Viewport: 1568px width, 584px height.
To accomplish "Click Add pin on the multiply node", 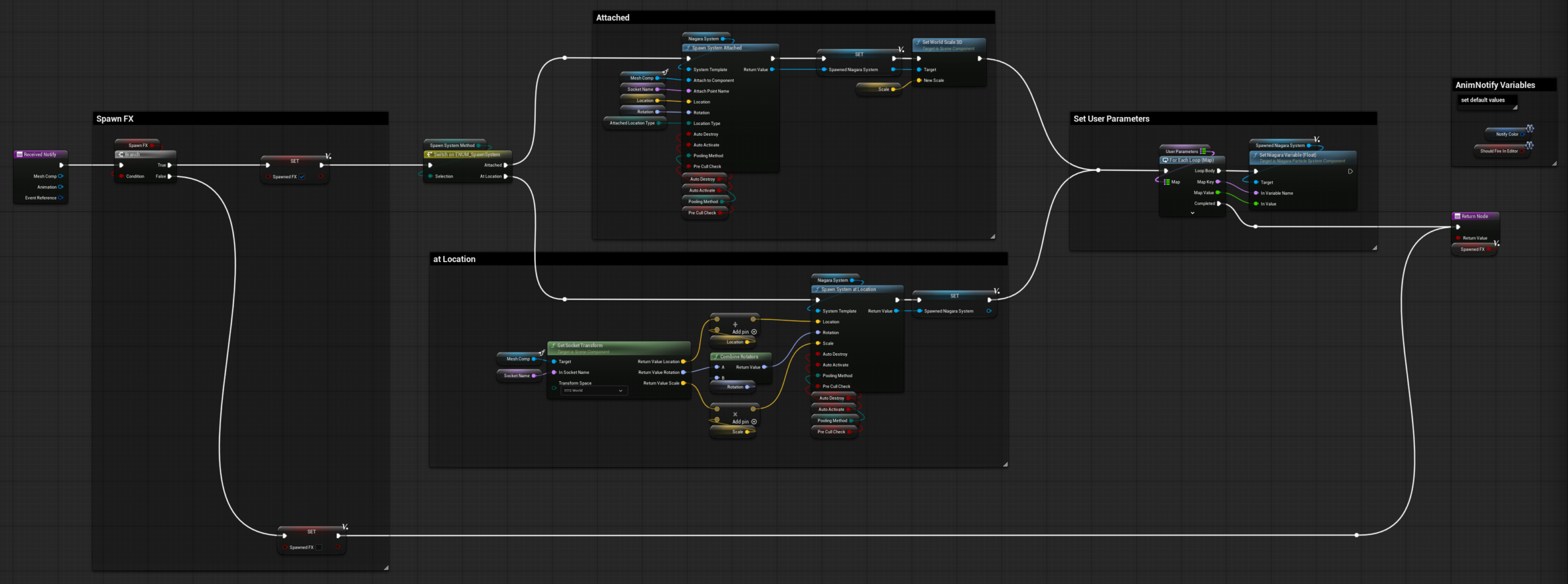I will 744,422.
